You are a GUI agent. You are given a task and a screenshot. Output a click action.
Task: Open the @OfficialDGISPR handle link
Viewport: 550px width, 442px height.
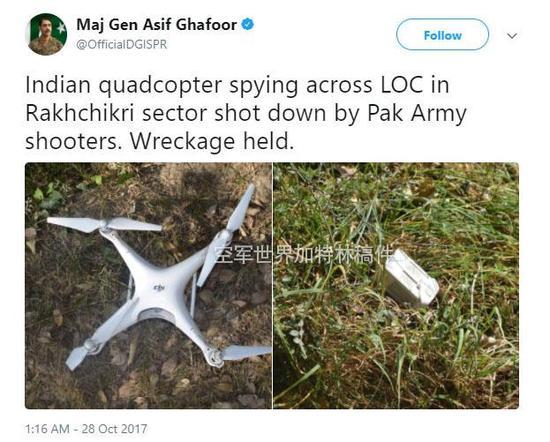[121, 45]
